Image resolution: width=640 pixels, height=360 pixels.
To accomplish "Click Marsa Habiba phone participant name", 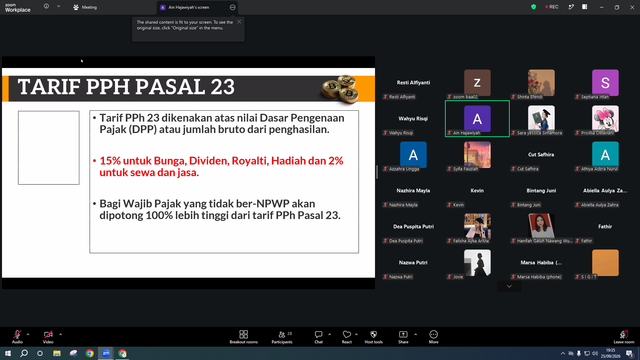I will coord(541,262).
